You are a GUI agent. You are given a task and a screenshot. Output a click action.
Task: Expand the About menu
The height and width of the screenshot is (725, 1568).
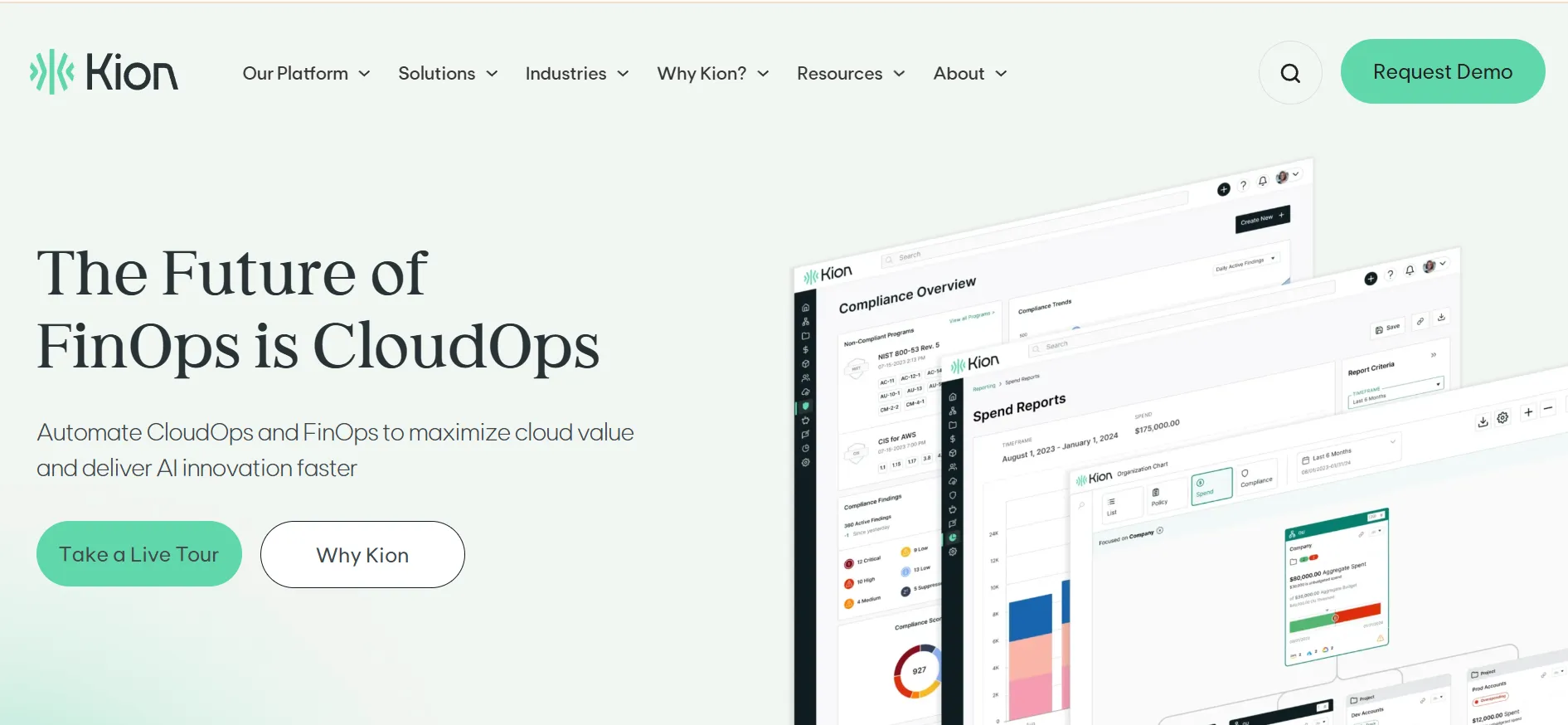point(970,74)
